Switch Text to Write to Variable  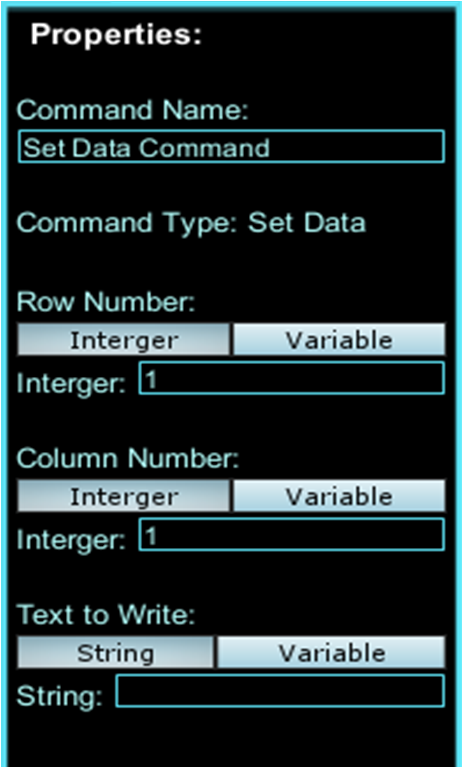[x=331, y=652]
